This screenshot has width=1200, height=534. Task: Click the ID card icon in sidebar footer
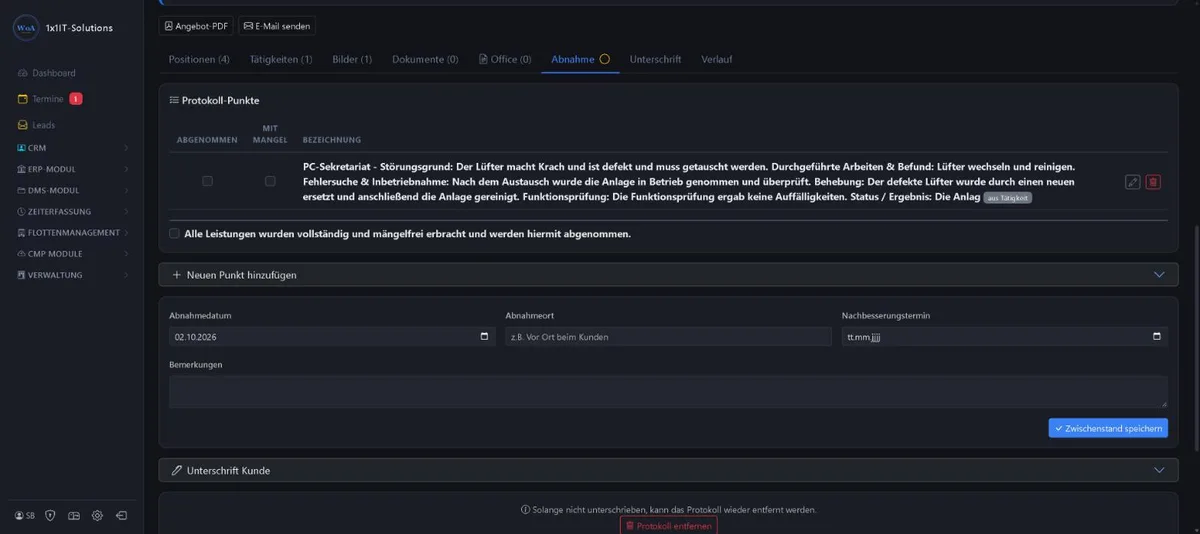73,516
